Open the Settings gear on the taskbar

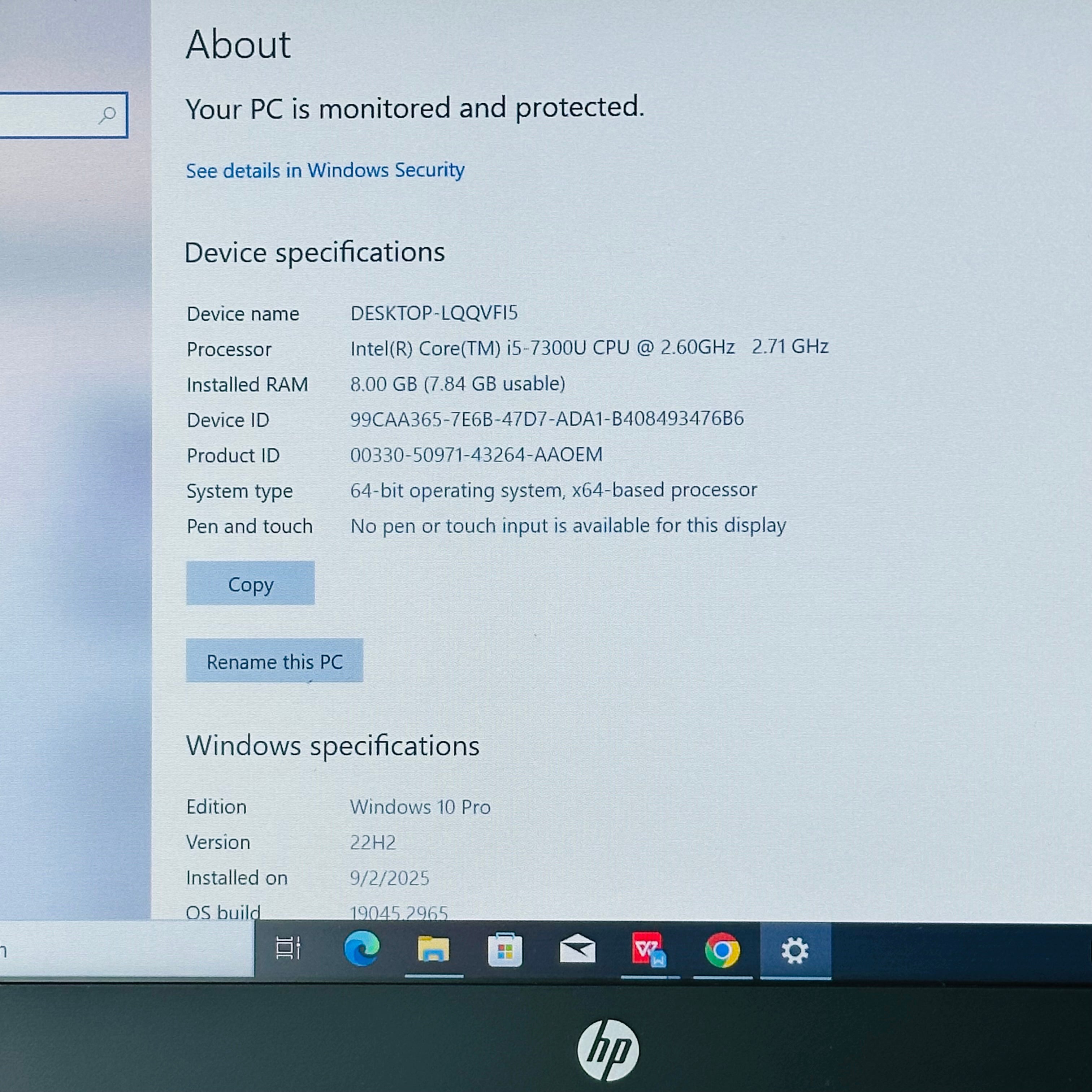tap(794, 950)
